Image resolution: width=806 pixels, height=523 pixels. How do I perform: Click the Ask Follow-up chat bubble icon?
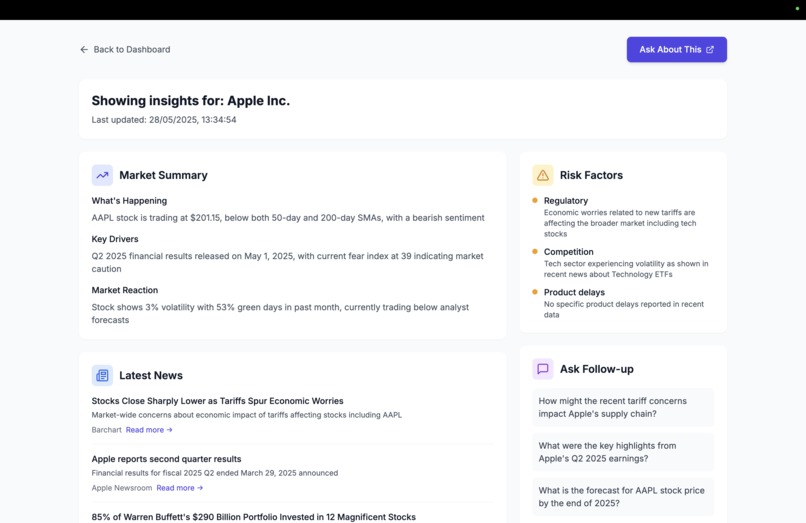[543, 369]
